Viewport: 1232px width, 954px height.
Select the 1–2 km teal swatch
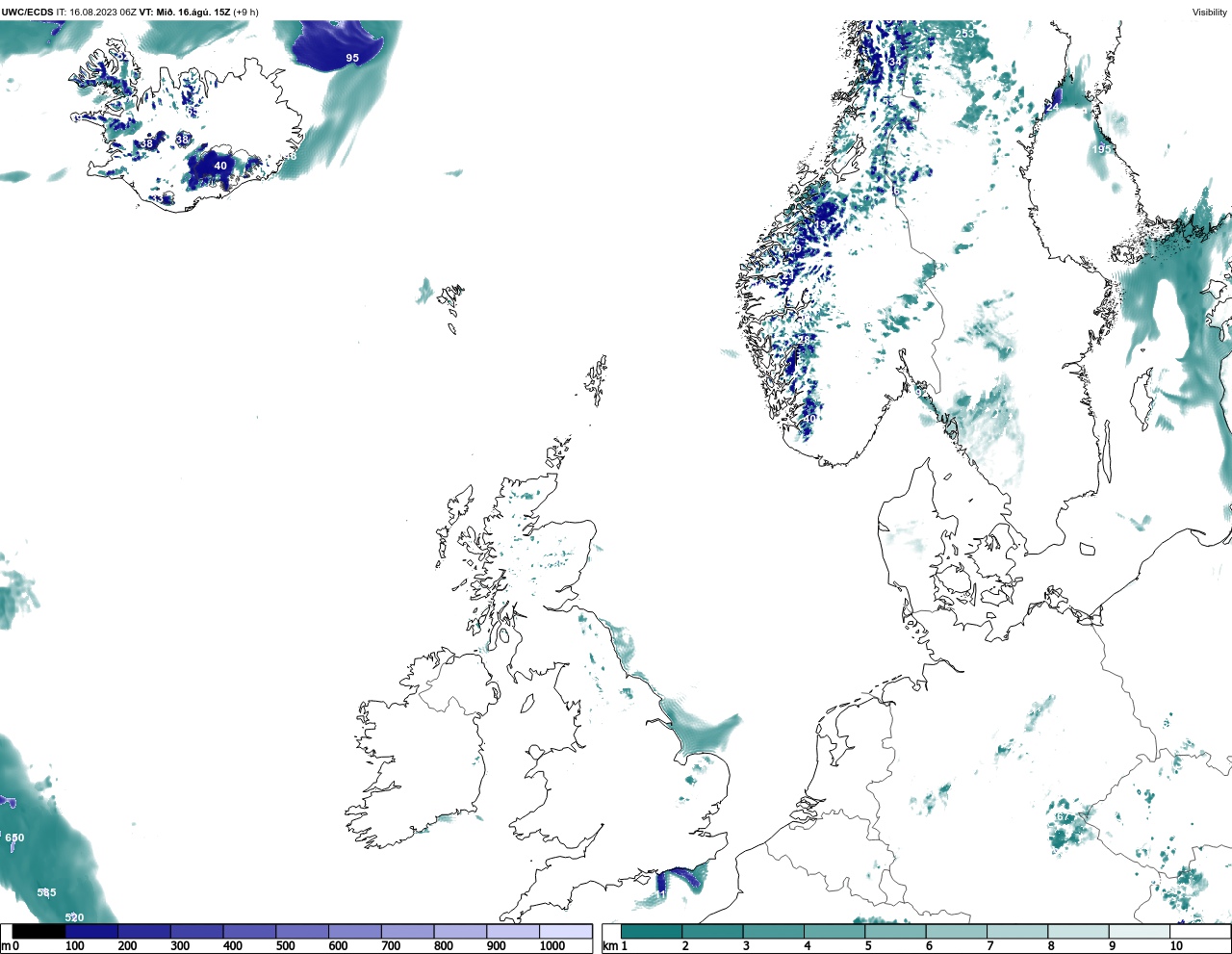[652, 932]
